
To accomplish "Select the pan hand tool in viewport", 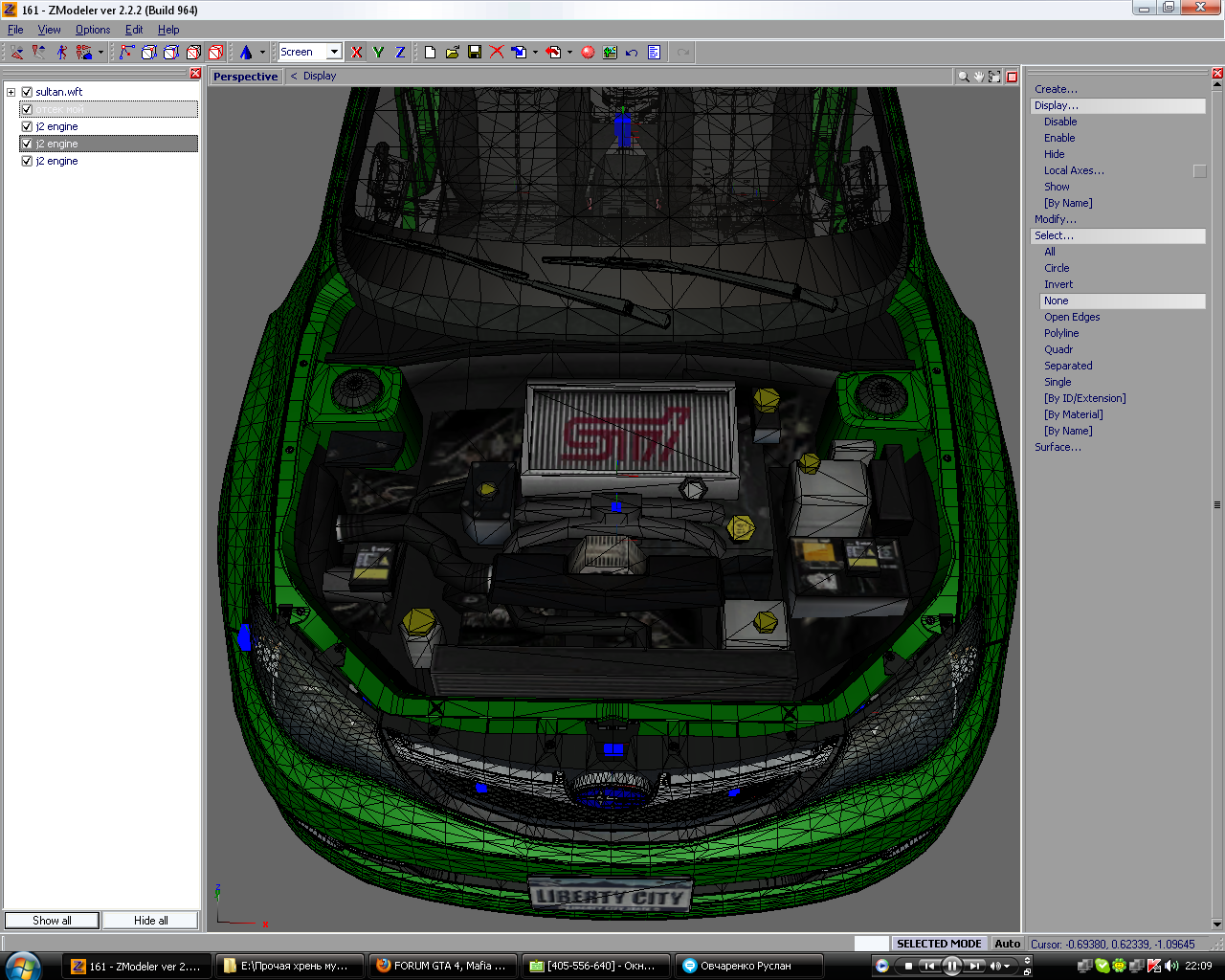I will click(979, 77).
